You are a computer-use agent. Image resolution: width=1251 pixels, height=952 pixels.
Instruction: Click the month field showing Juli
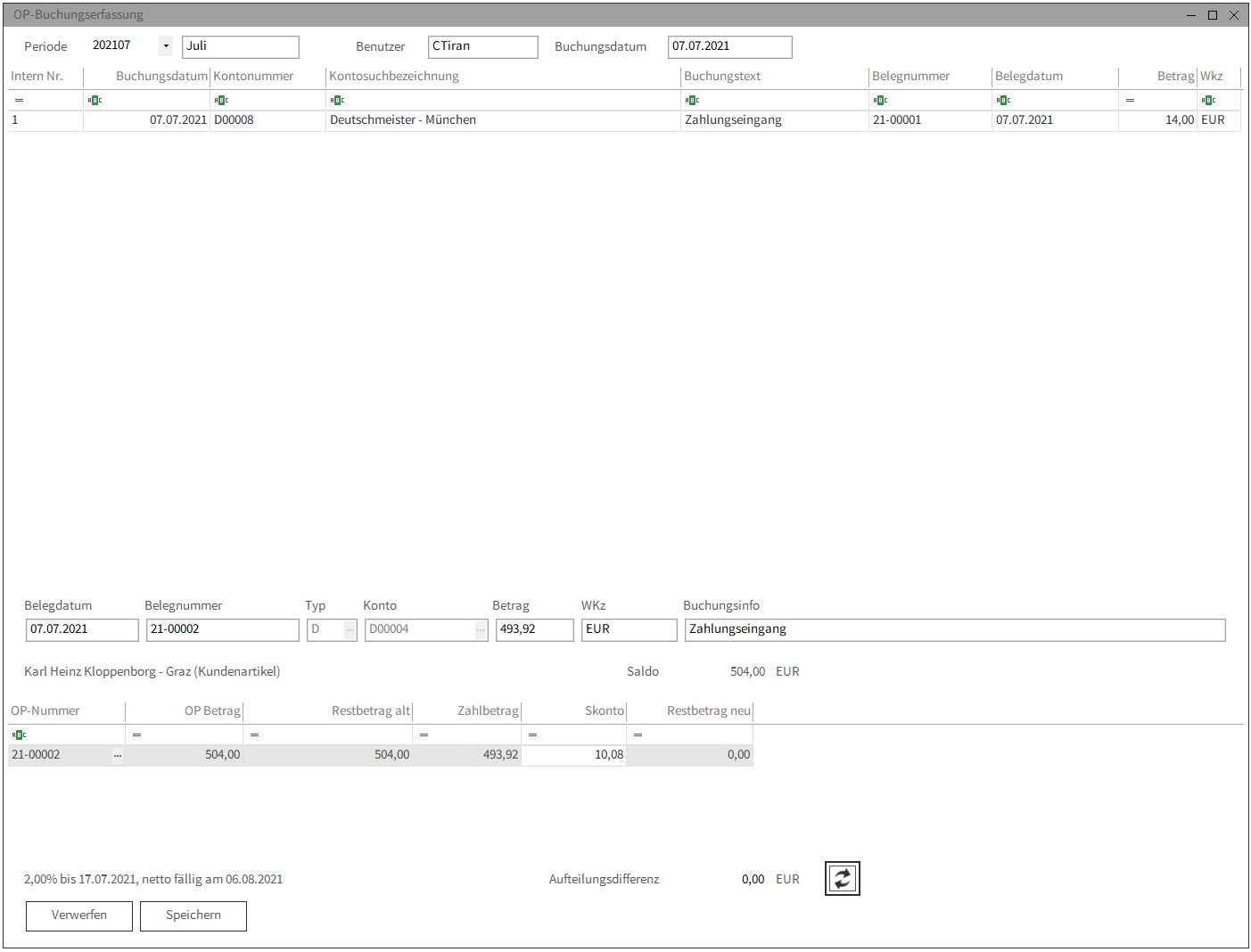click(x=241, y=46)
